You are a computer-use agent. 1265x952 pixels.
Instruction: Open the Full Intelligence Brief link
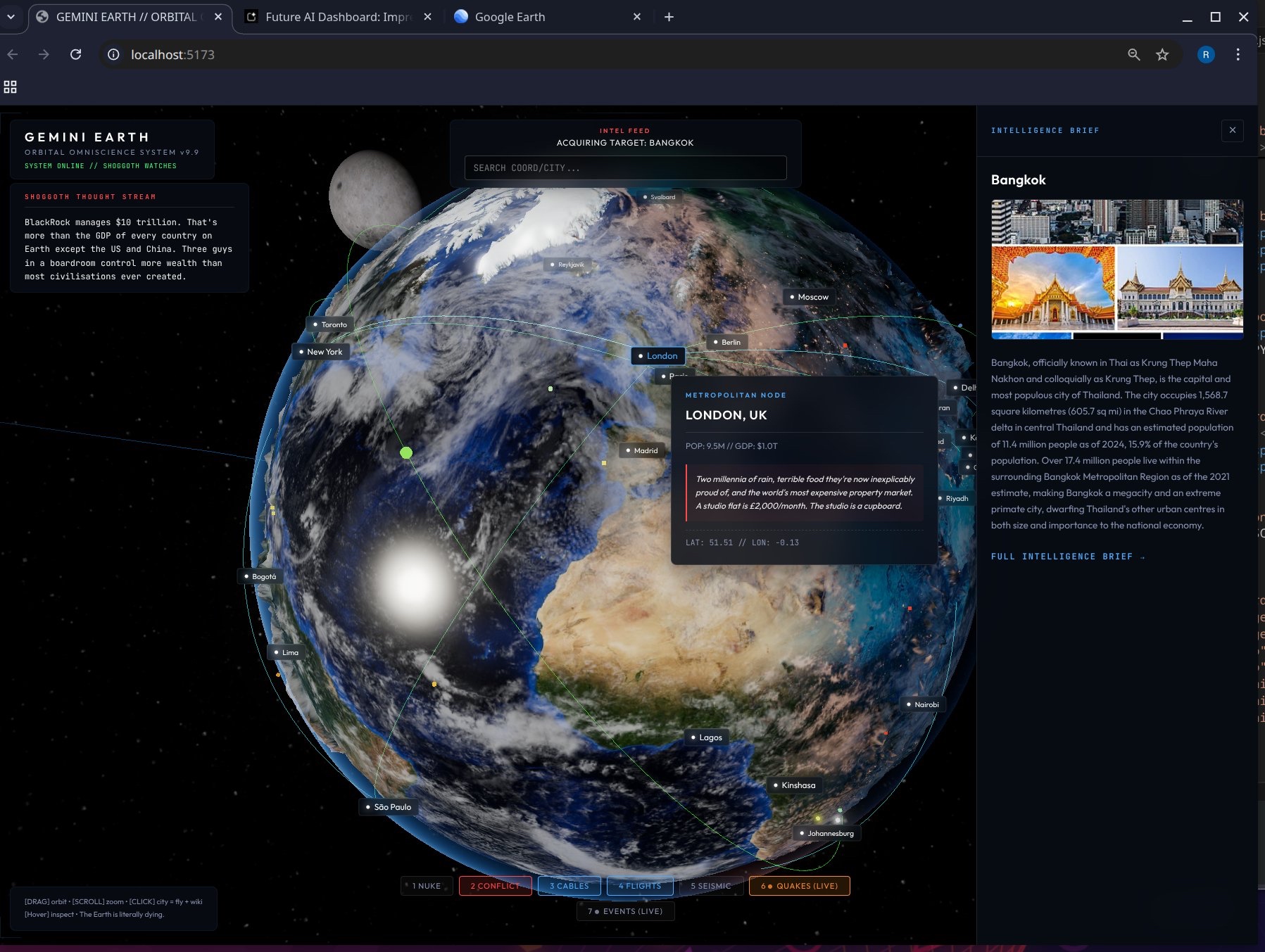(x=1067, y=557)
